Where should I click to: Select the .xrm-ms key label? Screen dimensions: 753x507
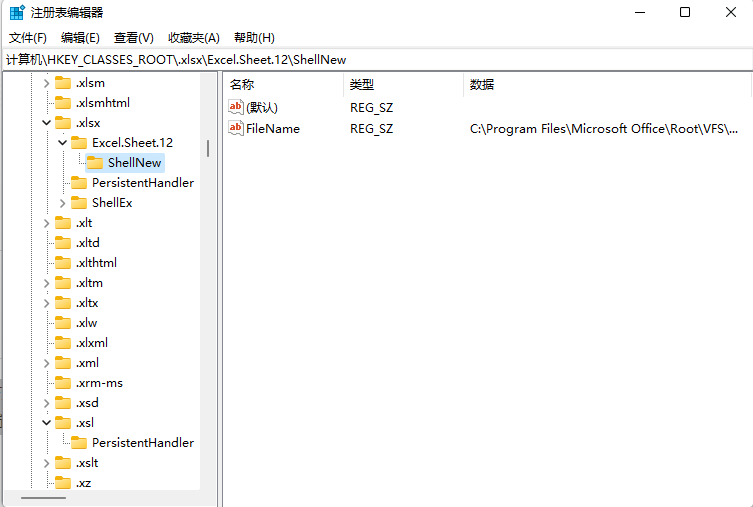(x=99, y=383)
